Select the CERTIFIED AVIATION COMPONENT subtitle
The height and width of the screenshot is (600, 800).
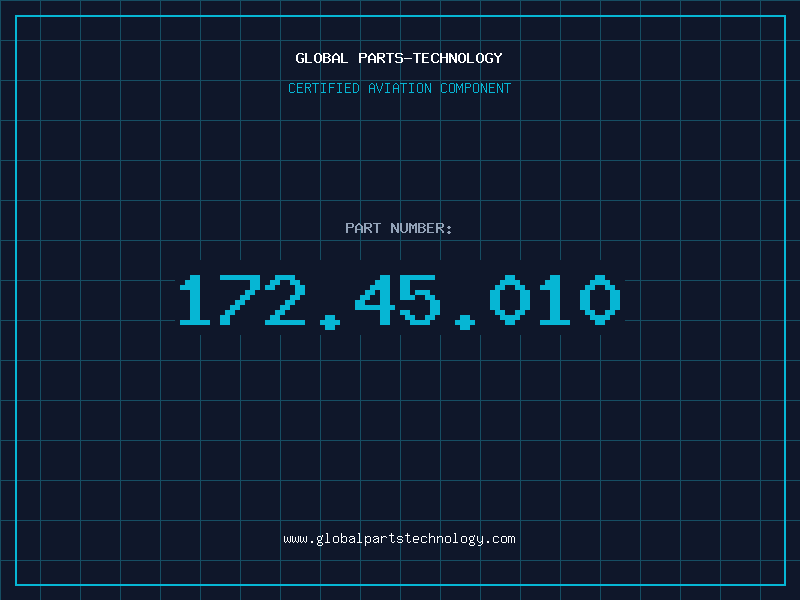click(x=399, y=88)
